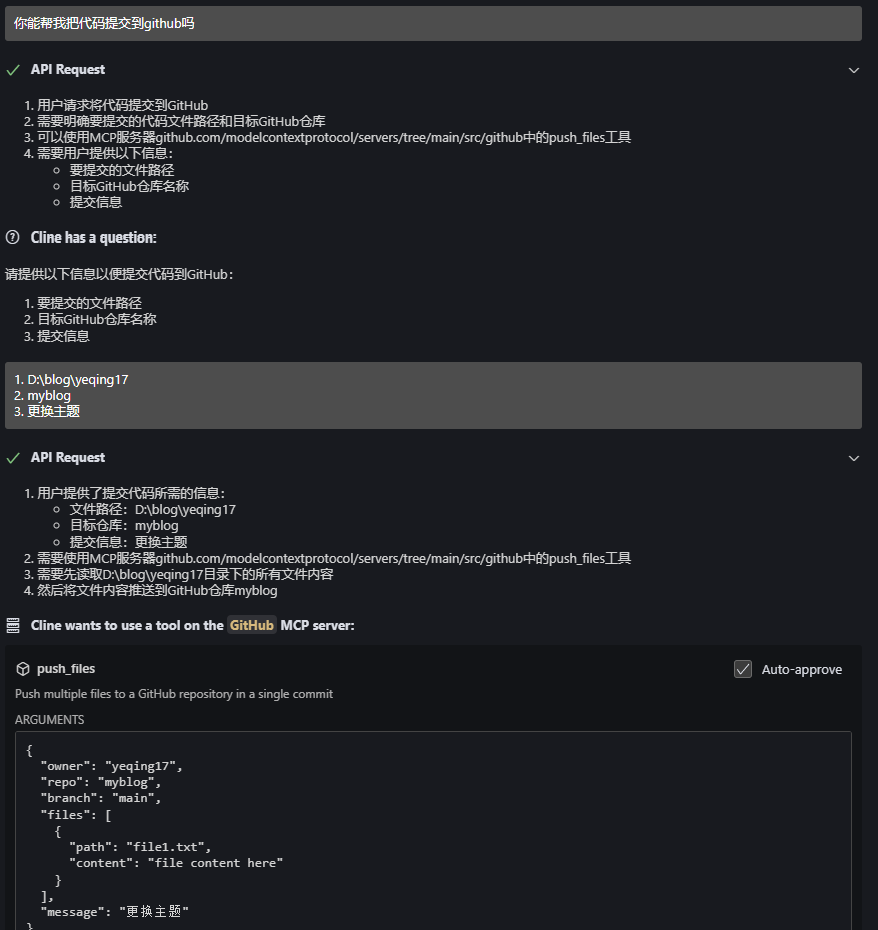Screen dimensions: 878x930
Task: Click the ARGUMENTS section label
Action: click(49, 719)
